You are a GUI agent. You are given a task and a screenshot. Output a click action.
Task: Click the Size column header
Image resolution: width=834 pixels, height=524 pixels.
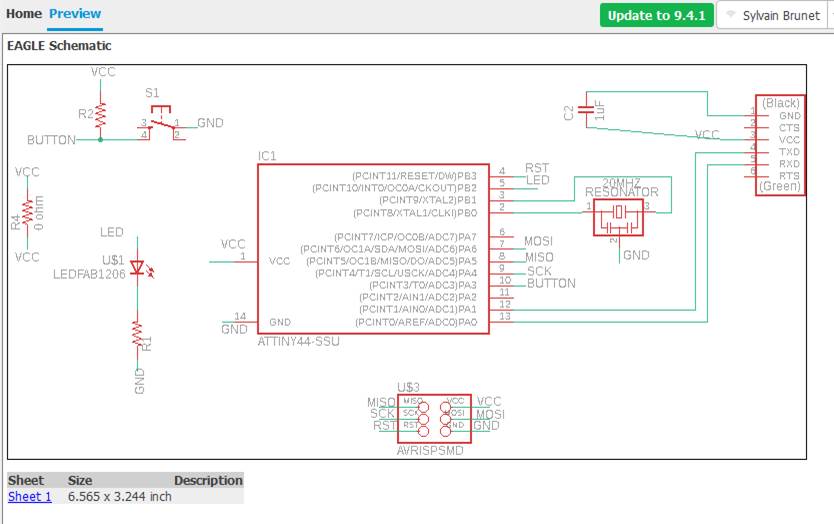(80, 480)
